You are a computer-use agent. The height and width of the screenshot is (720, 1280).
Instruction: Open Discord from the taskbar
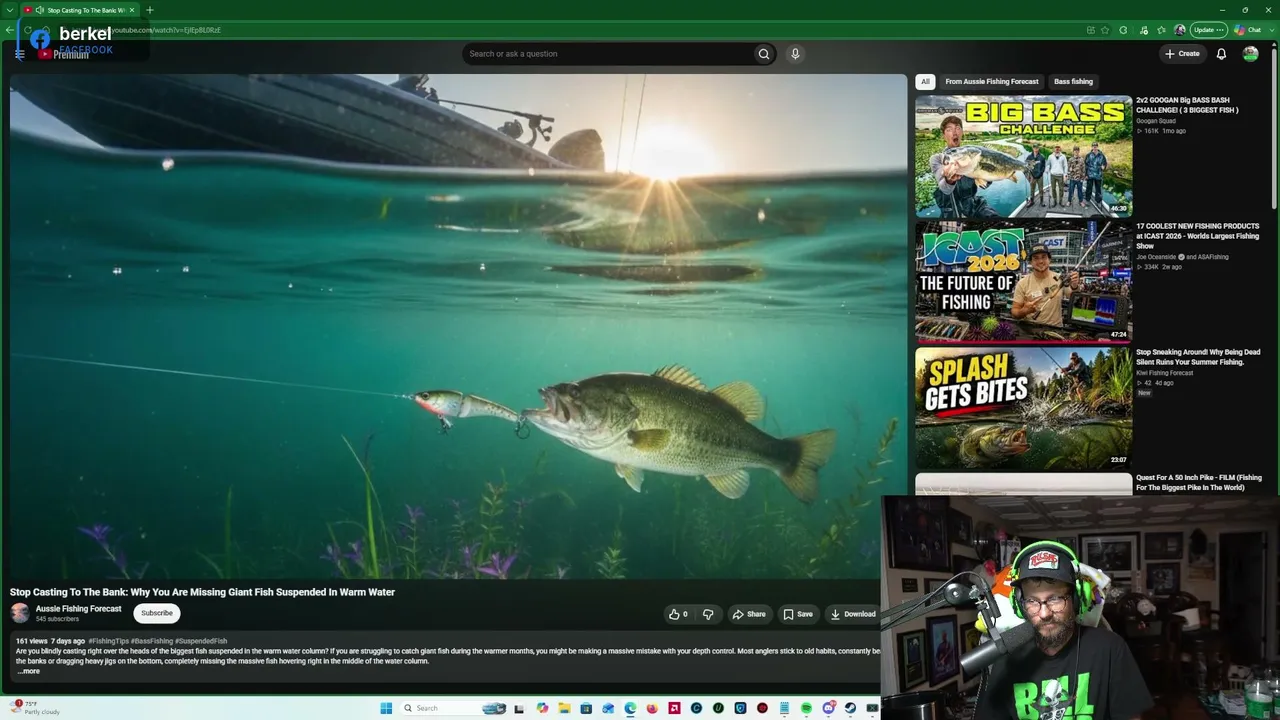tap(828, 708)
